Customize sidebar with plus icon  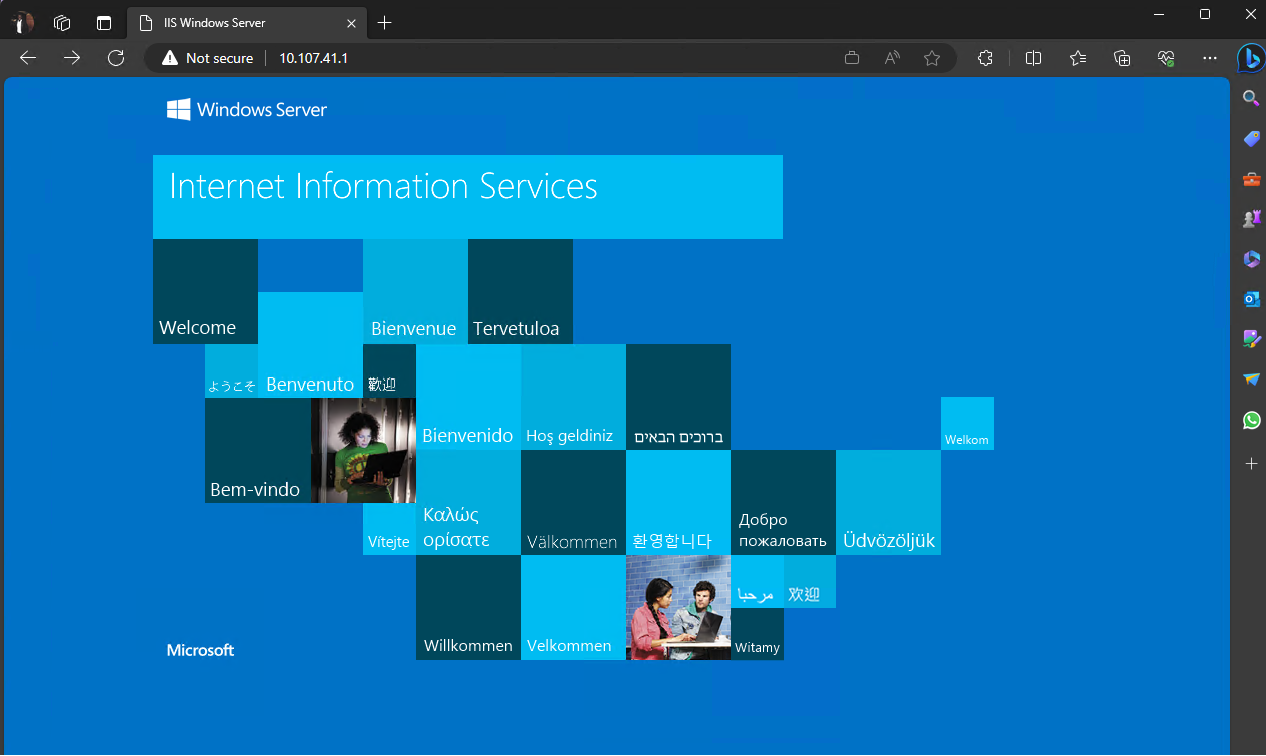(1251, 464)
